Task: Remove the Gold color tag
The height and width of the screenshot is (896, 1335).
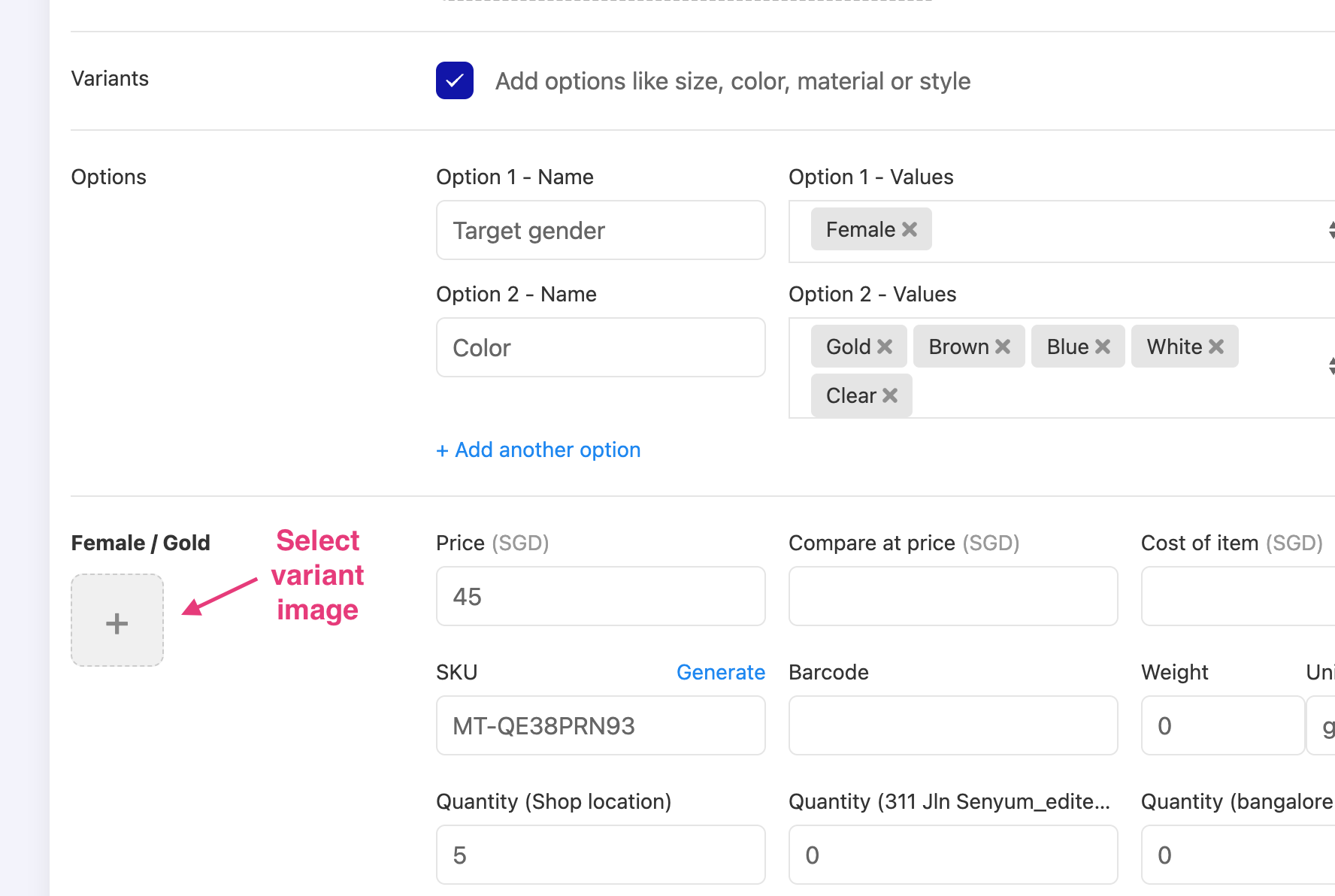Action: pos(885,347)
